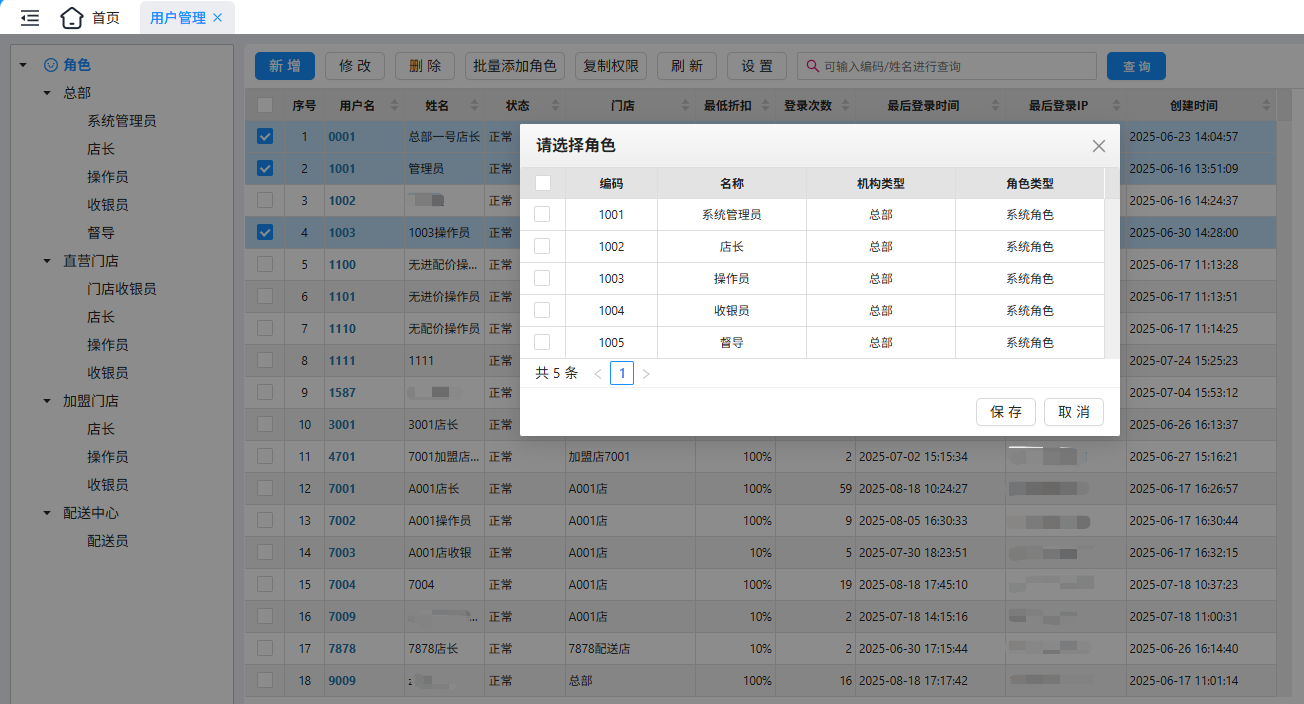Check the role 1004 收银员 checkbox
This screenshot has height=704, width=1304.
coord(542,310)
